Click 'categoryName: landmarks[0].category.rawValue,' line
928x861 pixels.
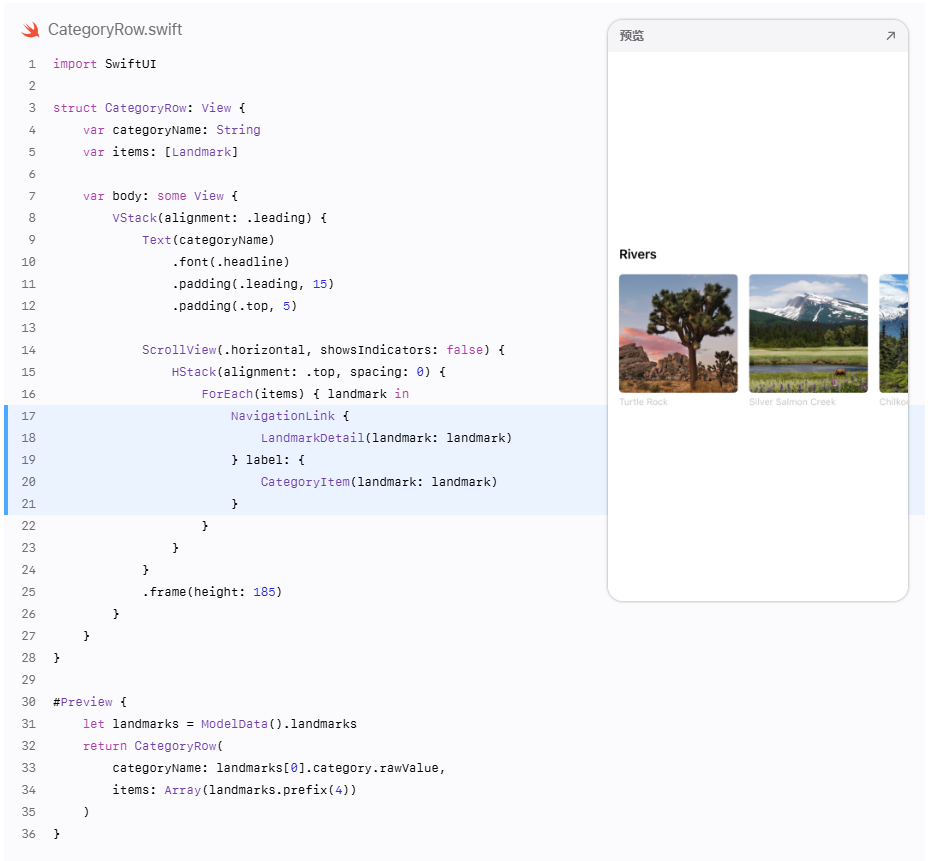(x=279, y=768)
